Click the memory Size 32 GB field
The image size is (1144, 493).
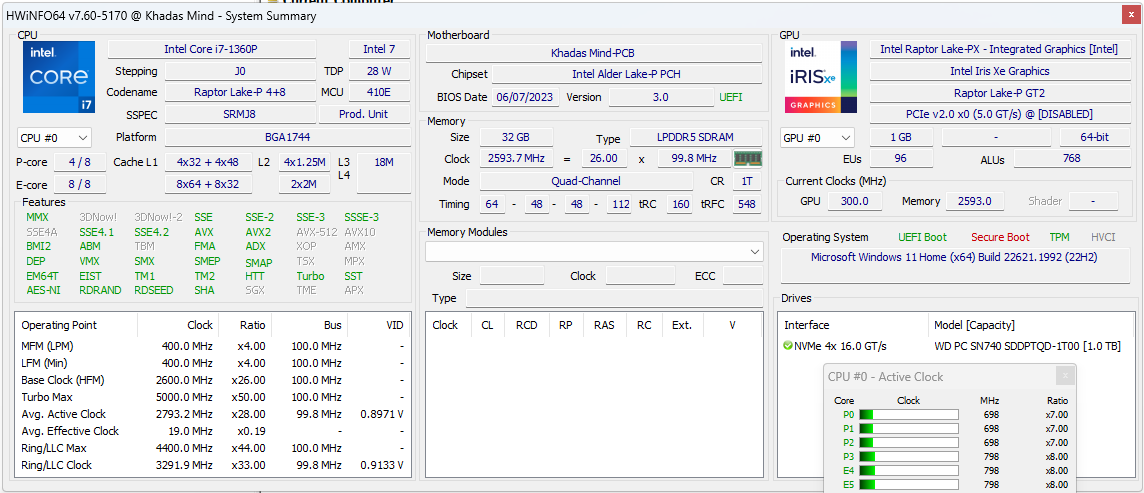[516, 137]
